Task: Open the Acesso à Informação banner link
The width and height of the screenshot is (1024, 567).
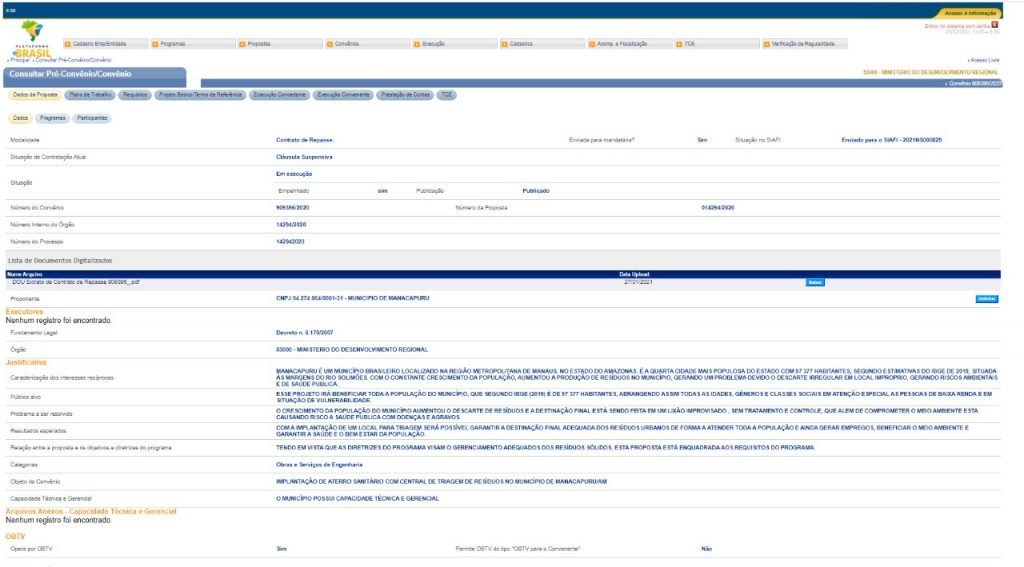Action: click(970, 12)
